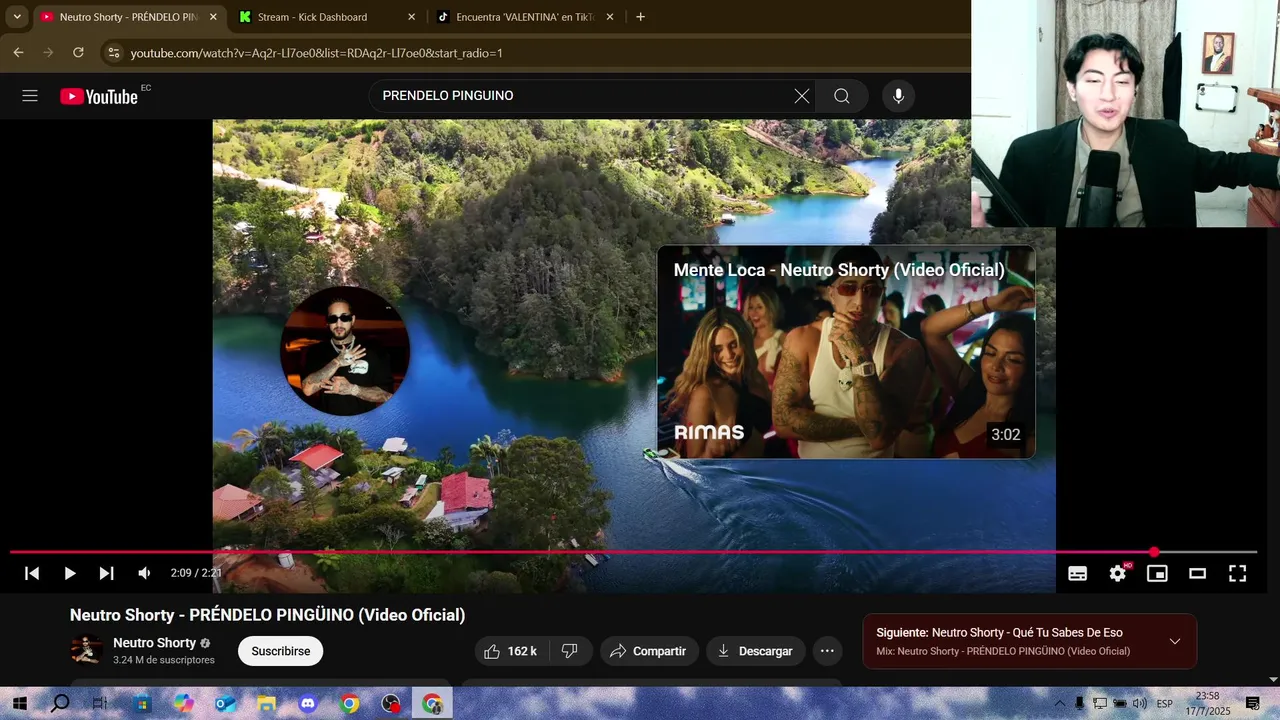The height and width of the screenshot is (720, 1280).
Task: Open Outlook from taskbar
Action: (x=225, y=704)
